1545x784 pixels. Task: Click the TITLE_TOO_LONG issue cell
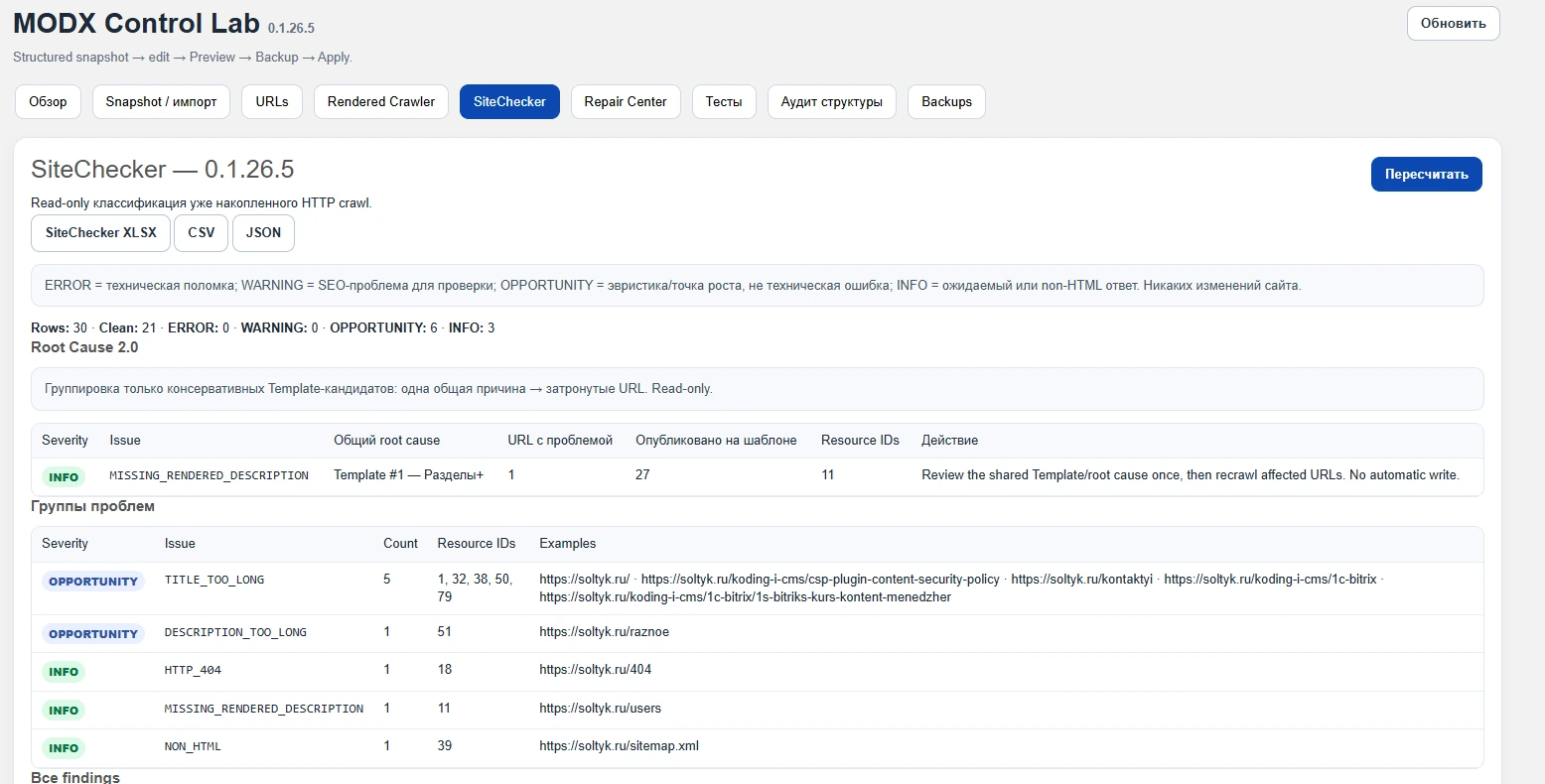coord(214,580)
